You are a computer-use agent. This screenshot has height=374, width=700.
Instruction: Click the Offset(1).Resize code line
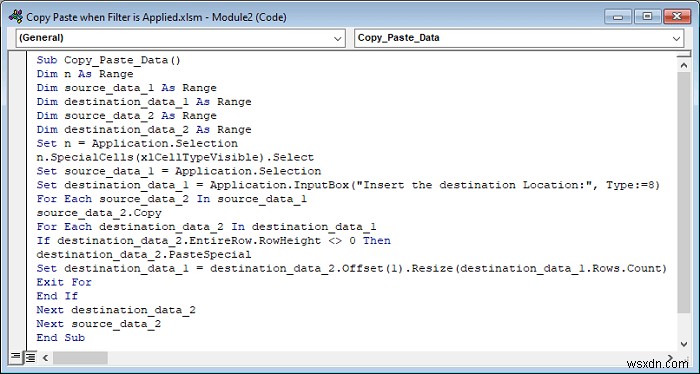point(352,268)
